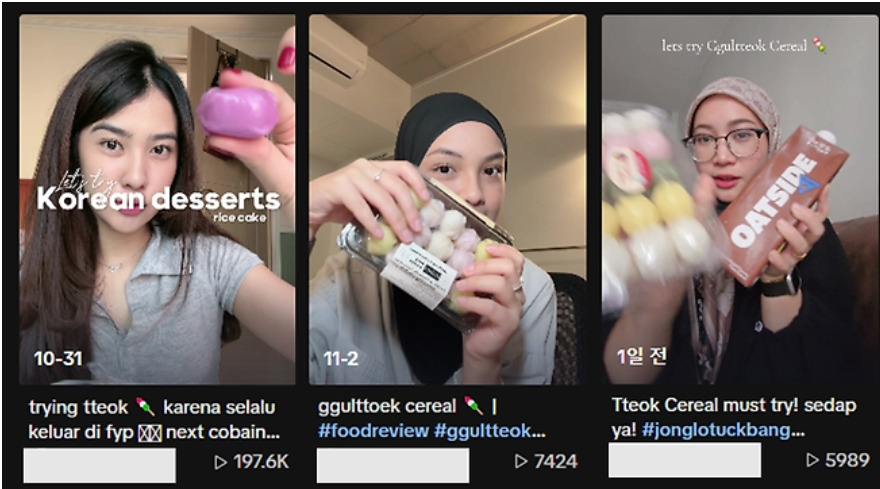Open the Korean desserts rice cake video
Viewport: 880px width, 489px height.
click(157, 199)
